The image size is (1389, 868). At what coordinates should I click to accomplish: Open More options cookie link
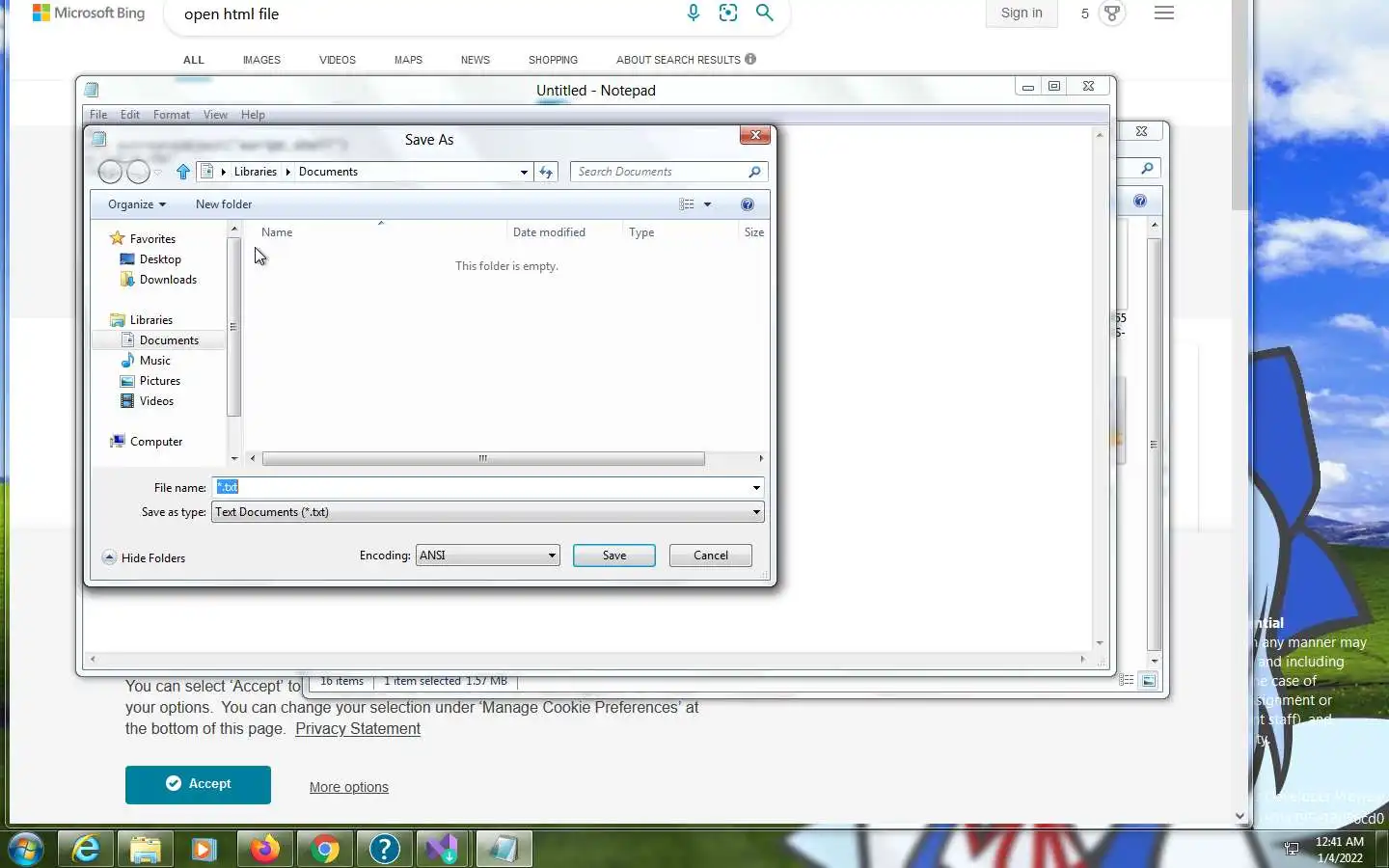(x=349, y=787)
